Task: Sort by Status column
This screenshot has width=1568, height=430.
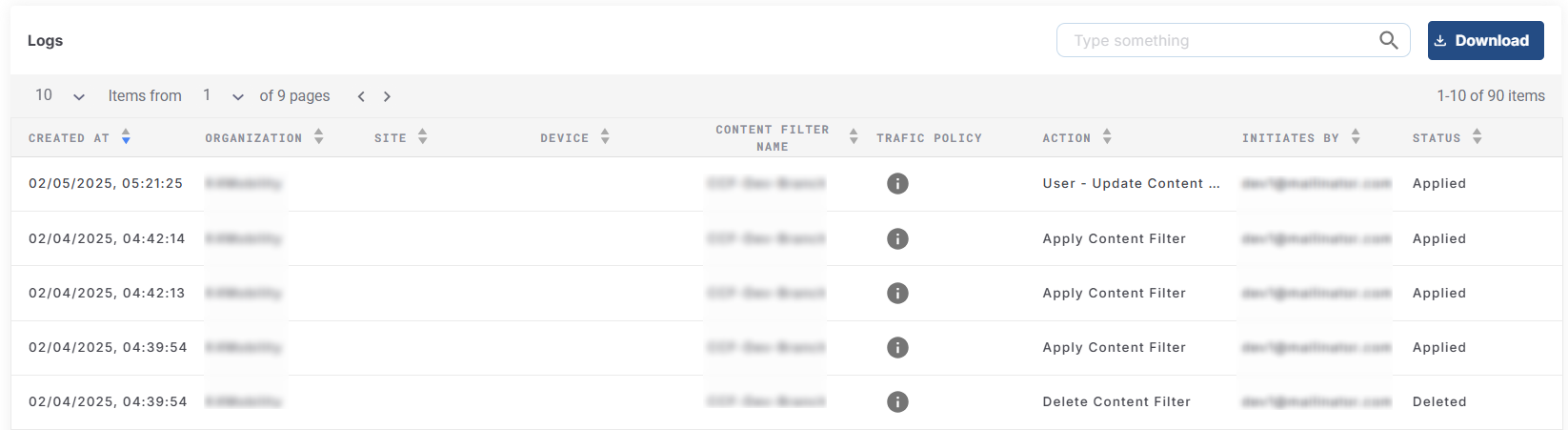Action: [x=1477, y=137]
